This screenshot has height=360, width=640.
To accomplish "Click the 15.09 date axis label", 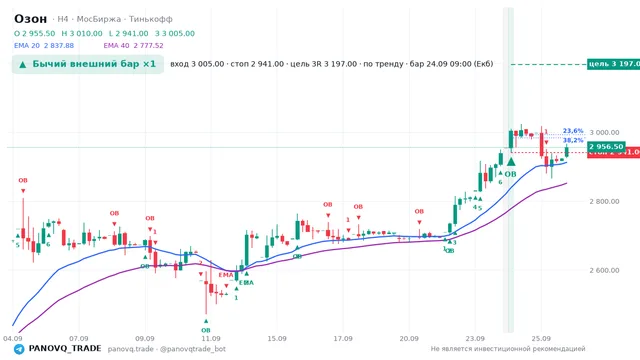I will click(277, 339).
